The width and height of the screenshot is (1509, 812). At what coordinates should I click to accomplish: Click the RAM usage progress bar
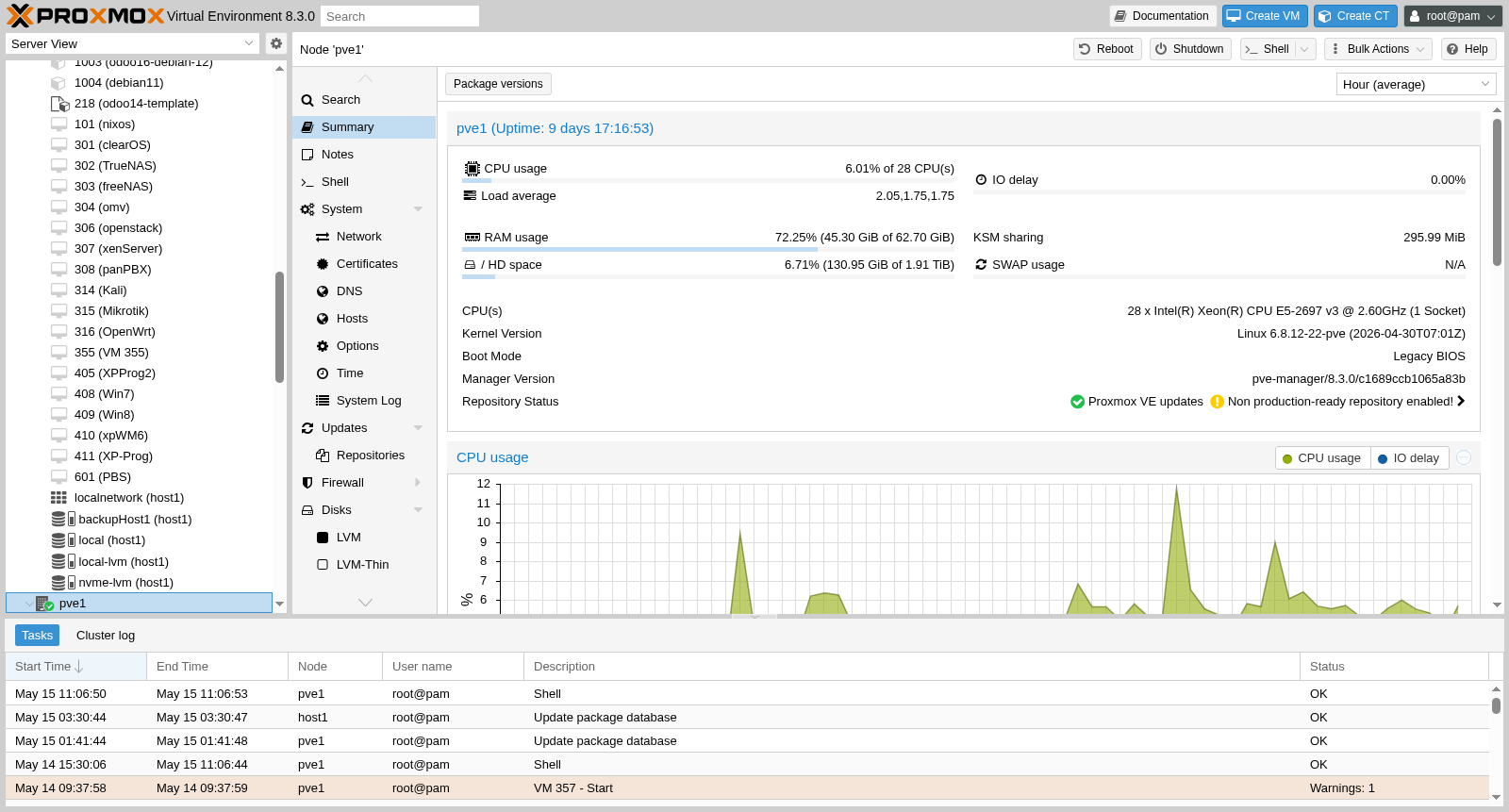[x=708, y=250]
